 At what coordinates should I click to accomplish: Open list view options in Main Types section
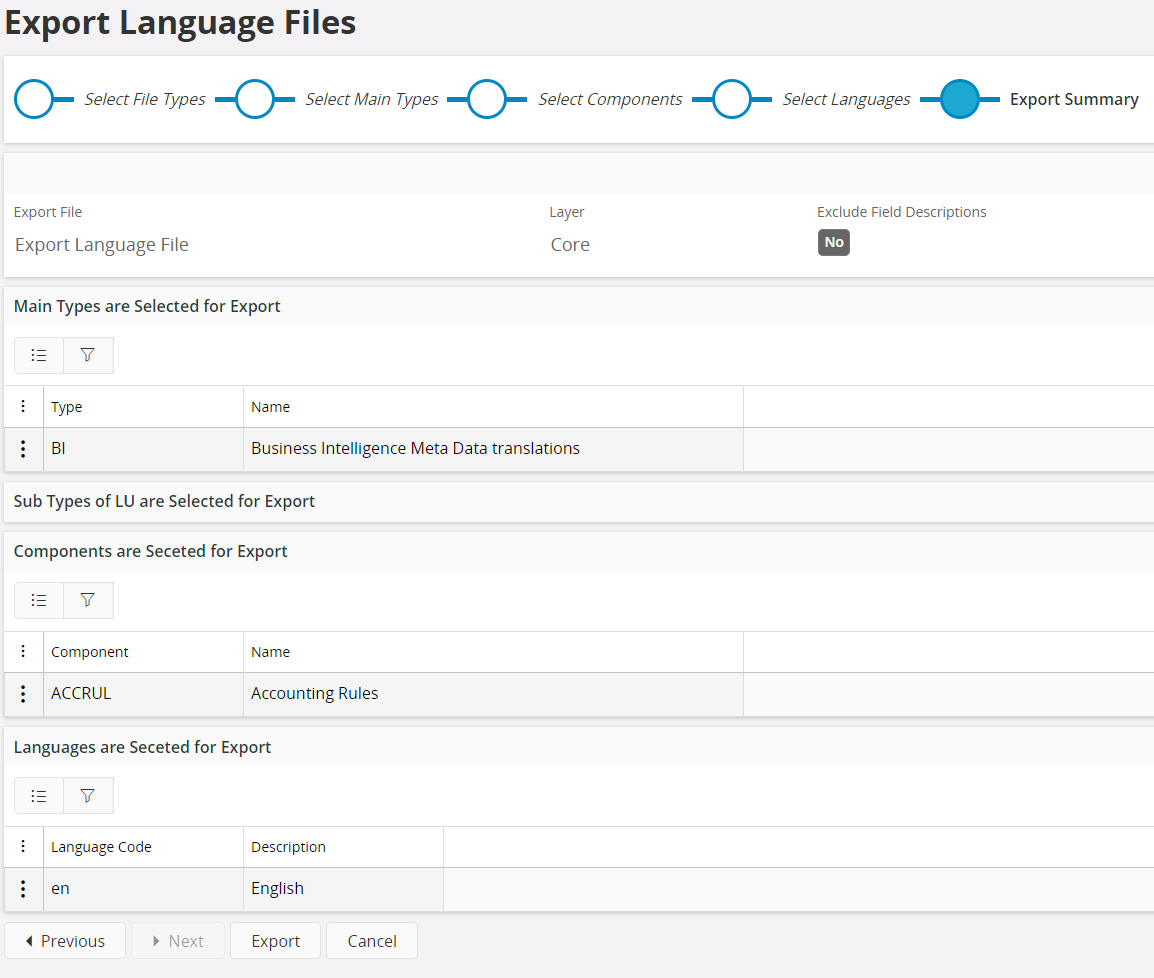point(39,355)
